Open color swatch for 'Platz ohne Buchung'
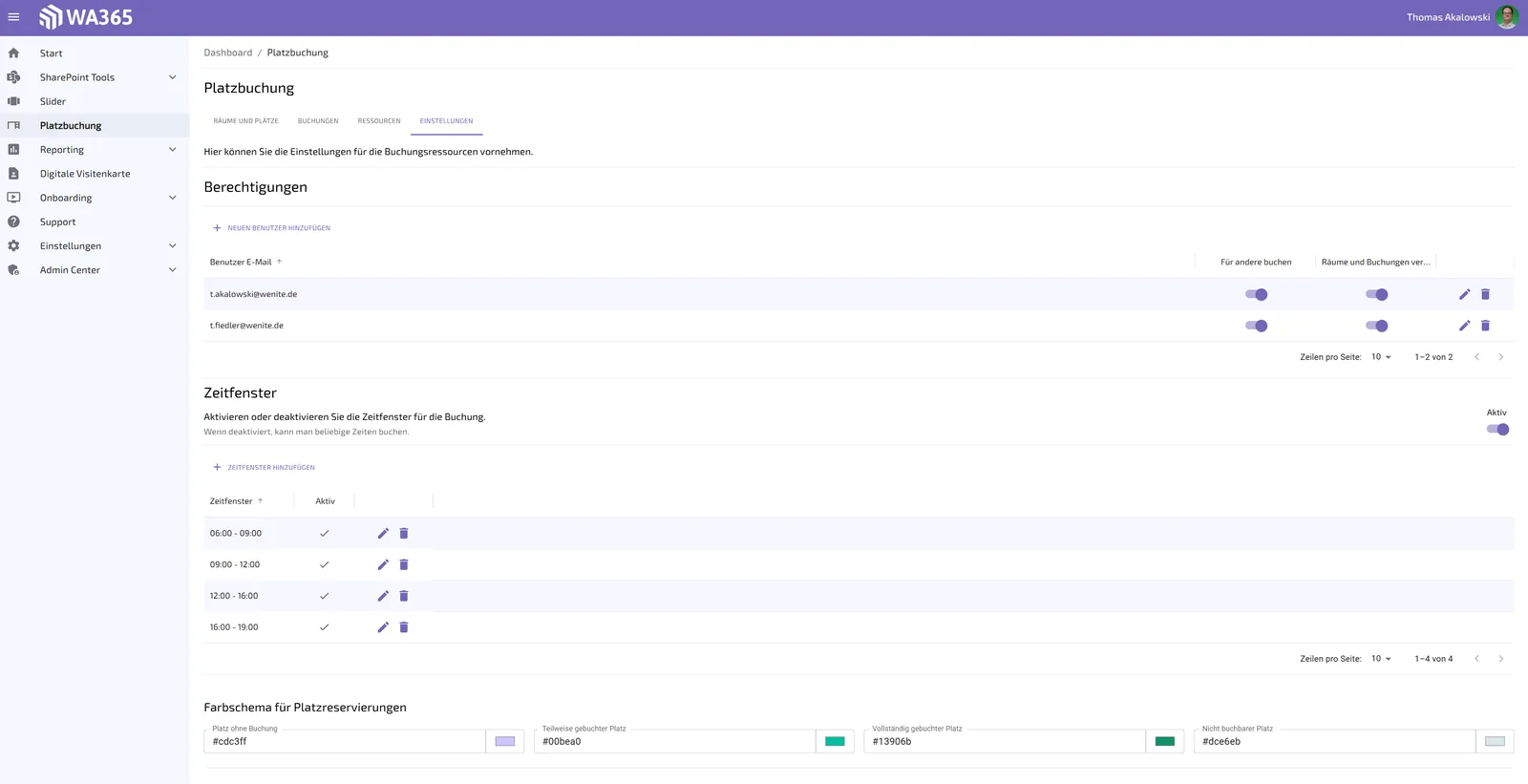Screen dimensions: 1528x784 coord(505,742)
